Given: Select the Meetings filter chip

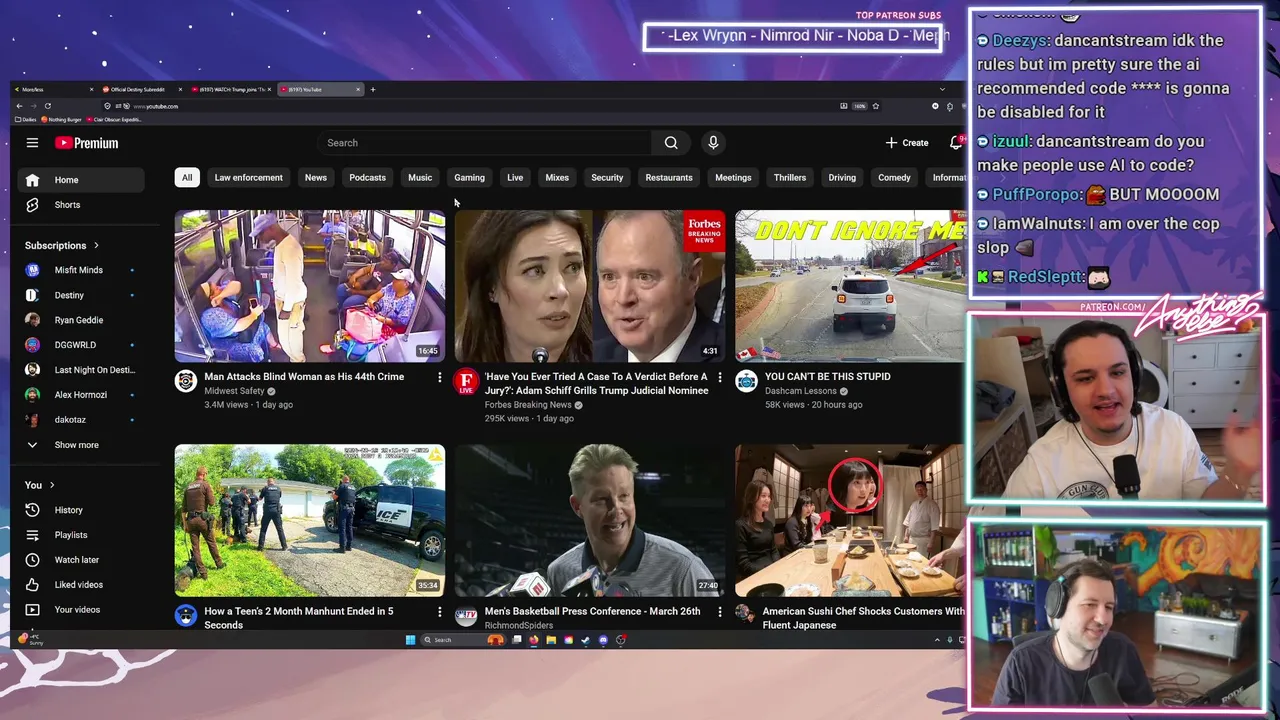Looking at the screenshot, I should point(733,178).
